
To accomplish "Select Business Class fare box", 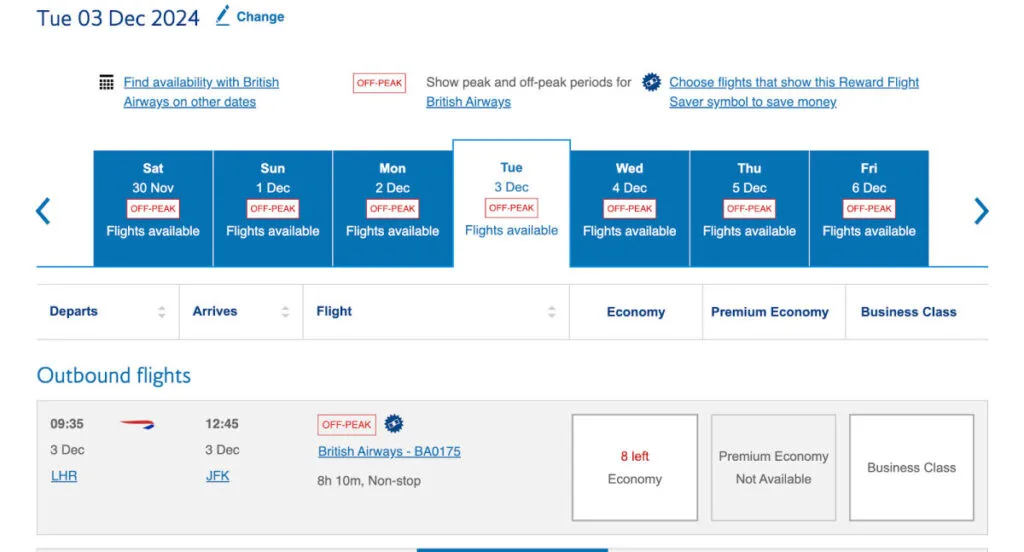I will (912, 468).
